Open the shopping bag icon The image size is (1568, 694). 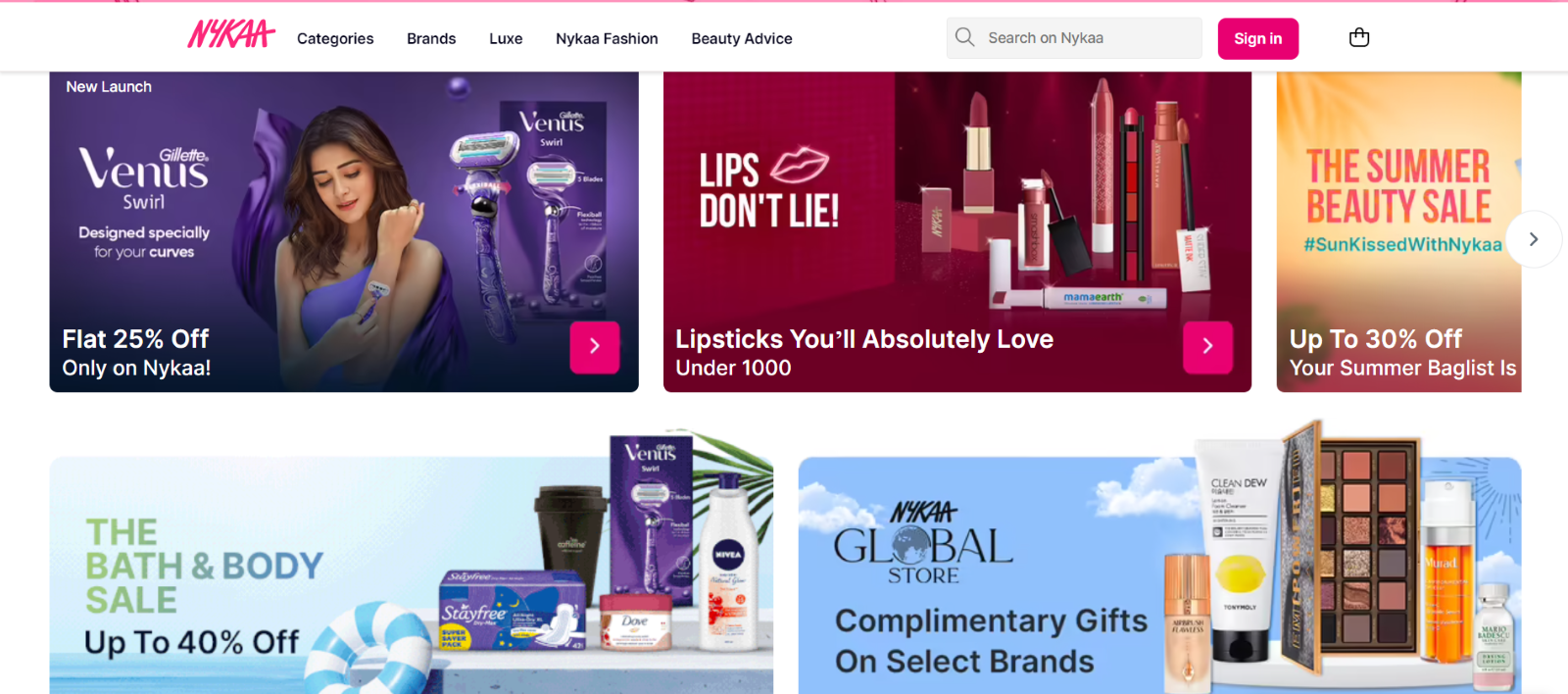point(1359,38)
